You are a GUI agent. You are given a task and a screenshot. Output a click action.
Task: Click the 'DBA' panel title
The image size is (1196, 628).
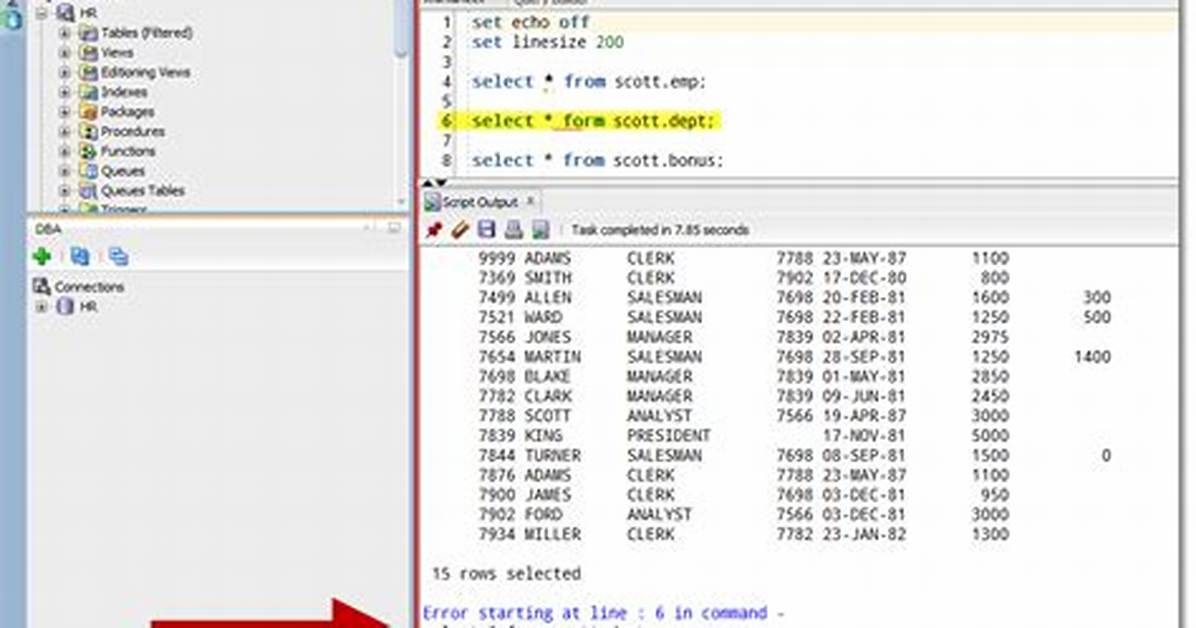coord(48,228)
